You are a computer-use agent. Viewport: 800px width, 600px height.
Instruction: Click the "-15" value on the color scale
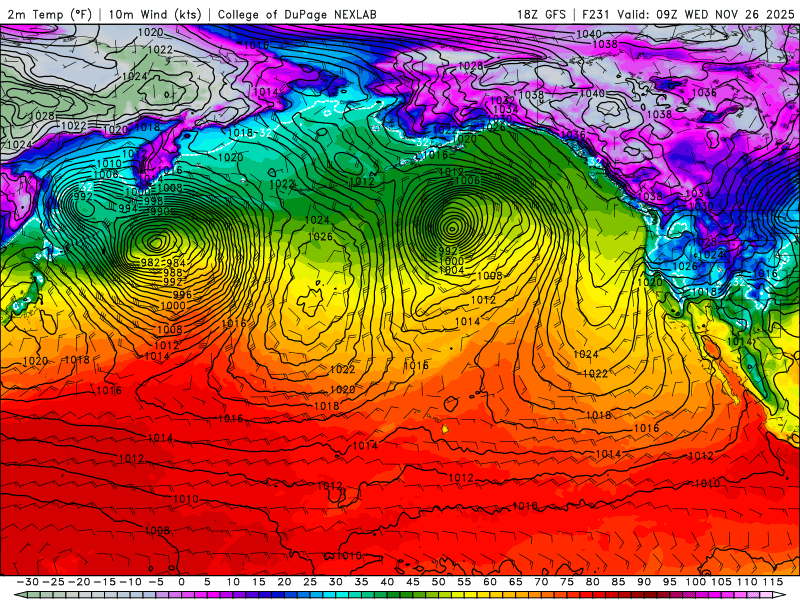[x=104, y=582]
